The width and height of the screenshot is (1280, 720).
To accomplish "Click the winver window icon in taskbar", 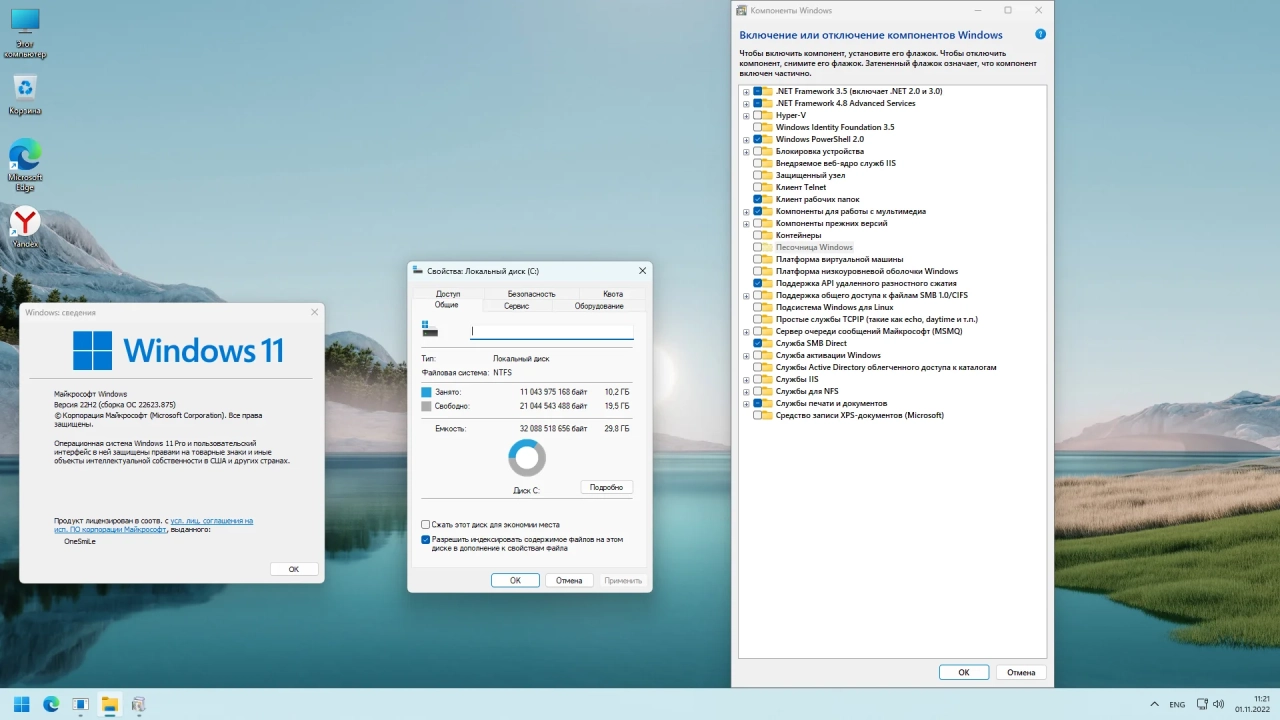I will pos(80,704).
